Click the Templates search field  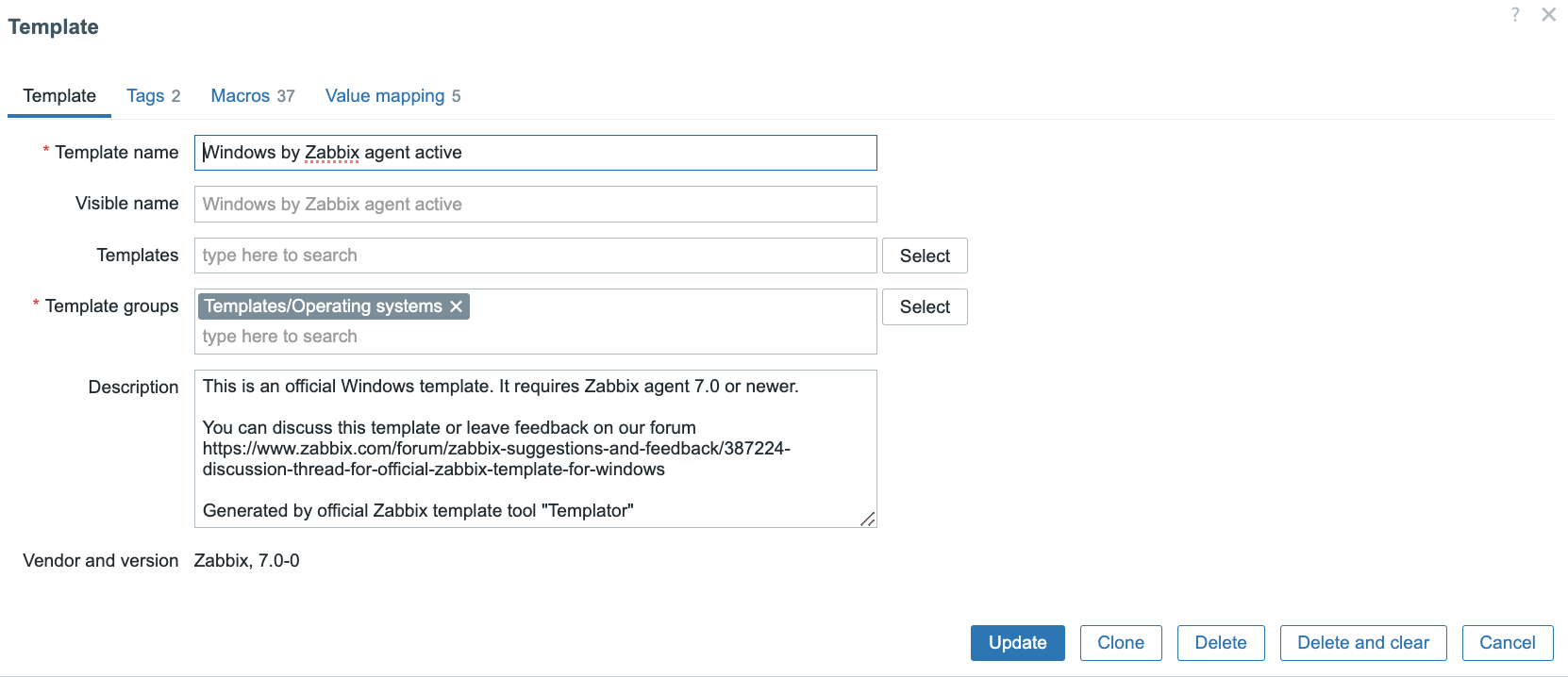(535, 256)
